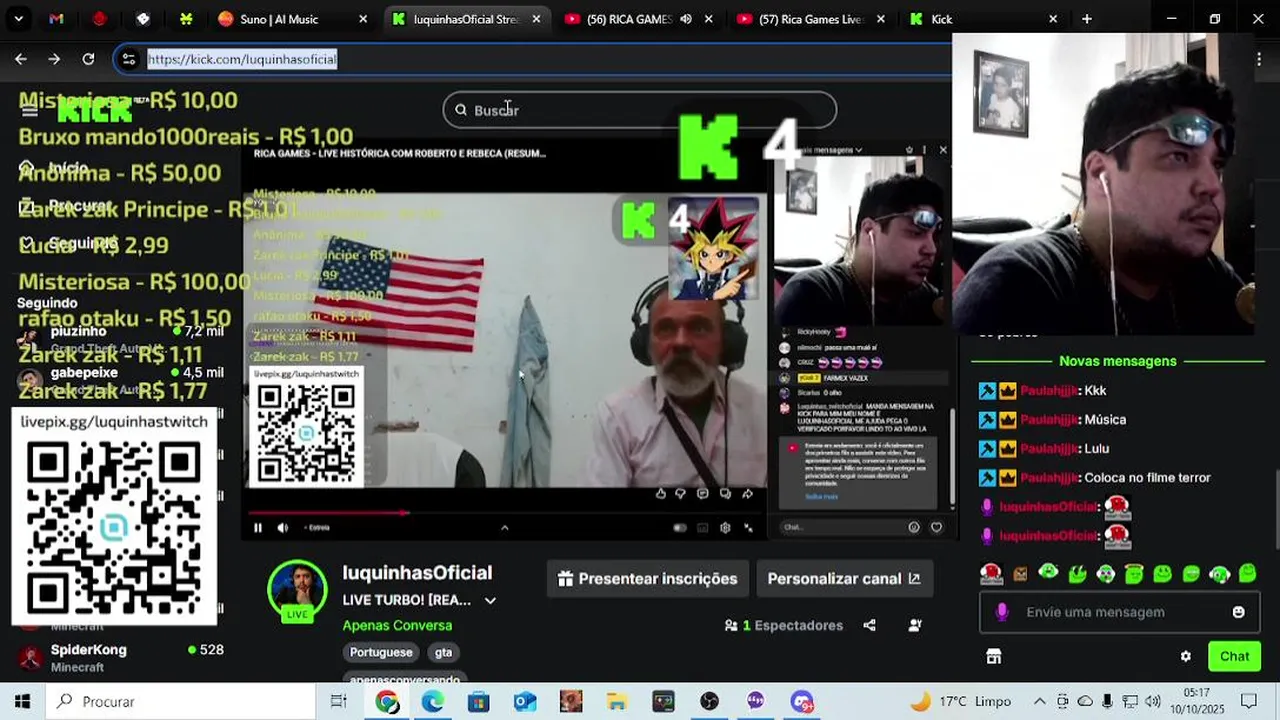Open the taskbar volume icon

tap(1153, 702)
